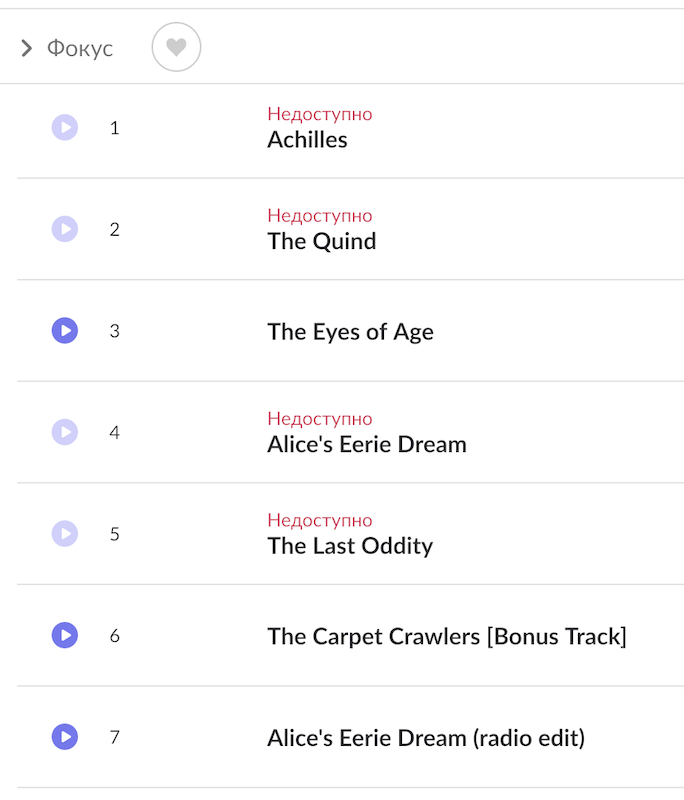Click the dimmed play icon for The Quind
The height and width of the screenshot is (800, 684).
tap(65, 229)
